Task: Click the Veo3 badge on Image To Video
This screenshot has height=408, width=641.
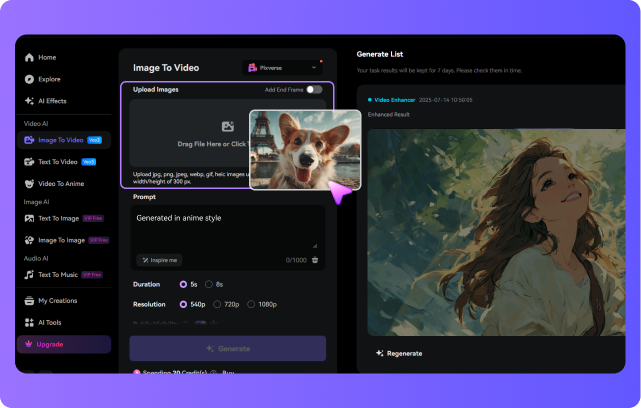Action: tap(94, 140)
